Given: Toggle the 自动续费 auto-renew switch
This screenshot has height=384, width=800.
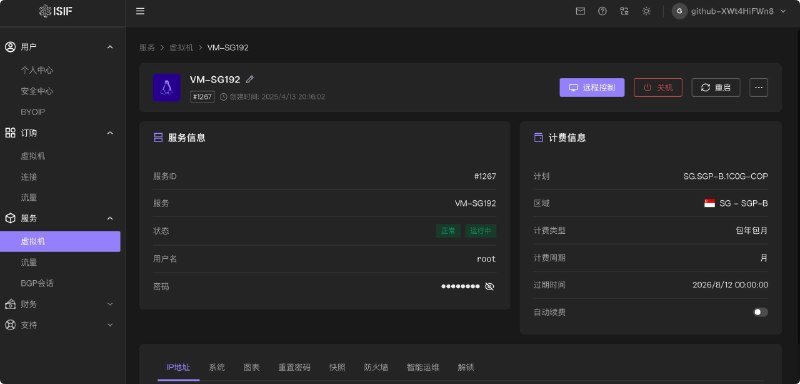Looking at the screenshot, I should coord(760,312).
